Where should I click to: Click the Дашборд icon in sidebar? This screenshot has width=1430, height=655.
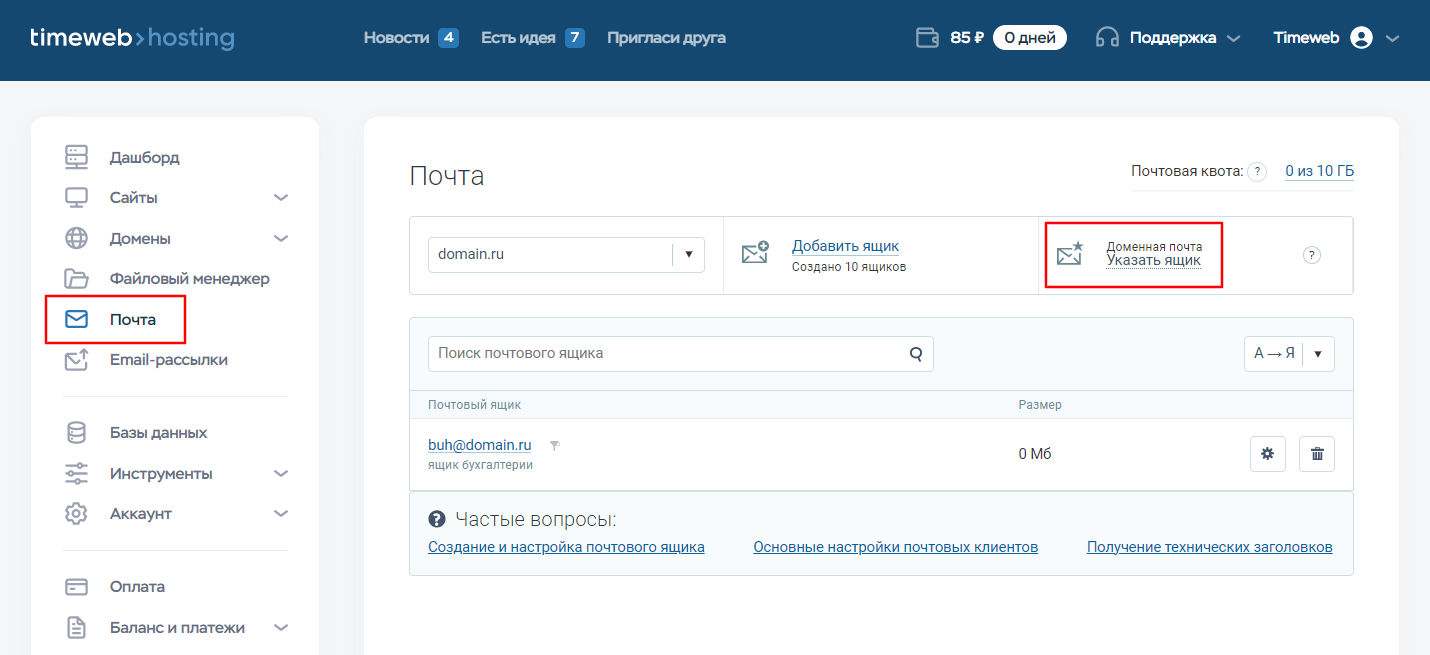click(75, 157)
